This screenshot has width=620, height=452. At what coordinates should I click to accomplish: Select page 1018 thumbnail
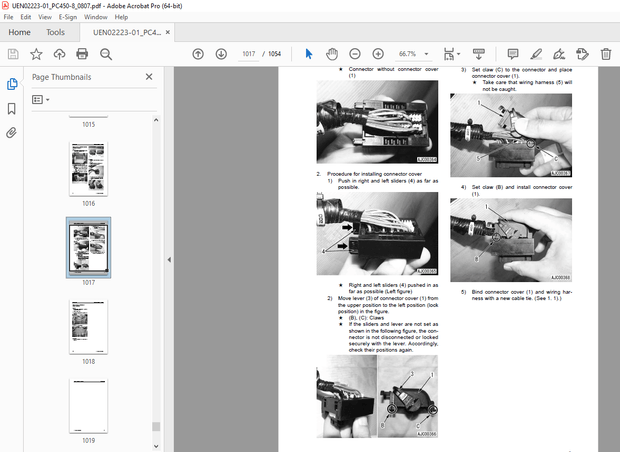tap(88, 327)
